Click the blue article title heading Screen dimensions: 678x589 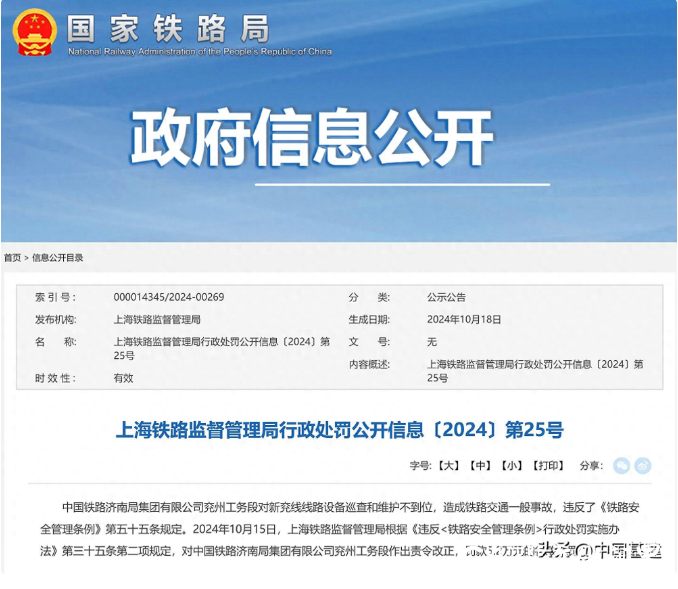[x=340, y=430]
